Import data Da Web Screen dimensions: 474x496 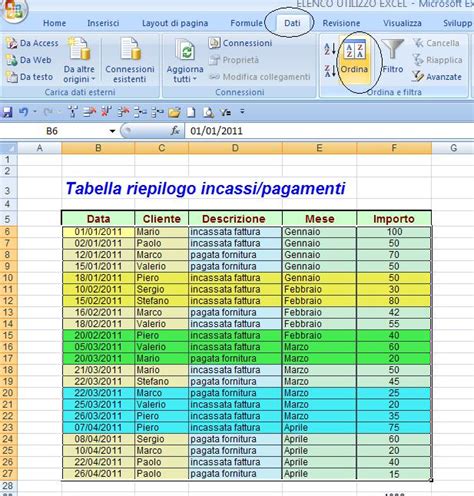(29, 60)
